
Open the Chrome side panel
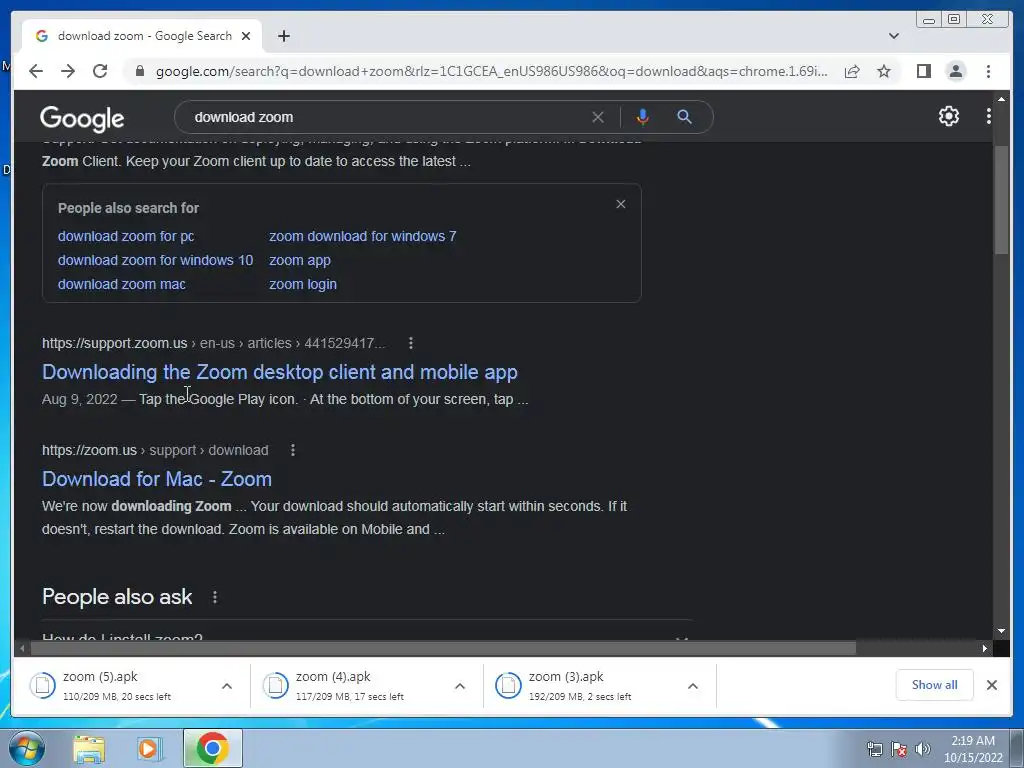click(x=923, y=71)
